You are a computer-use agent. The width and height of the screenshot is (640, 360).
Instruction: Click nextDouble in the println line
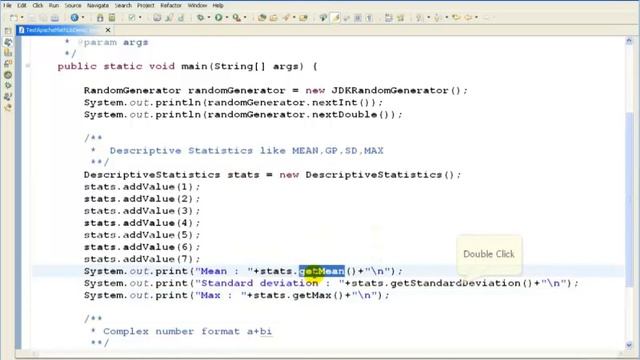[344, 115]
